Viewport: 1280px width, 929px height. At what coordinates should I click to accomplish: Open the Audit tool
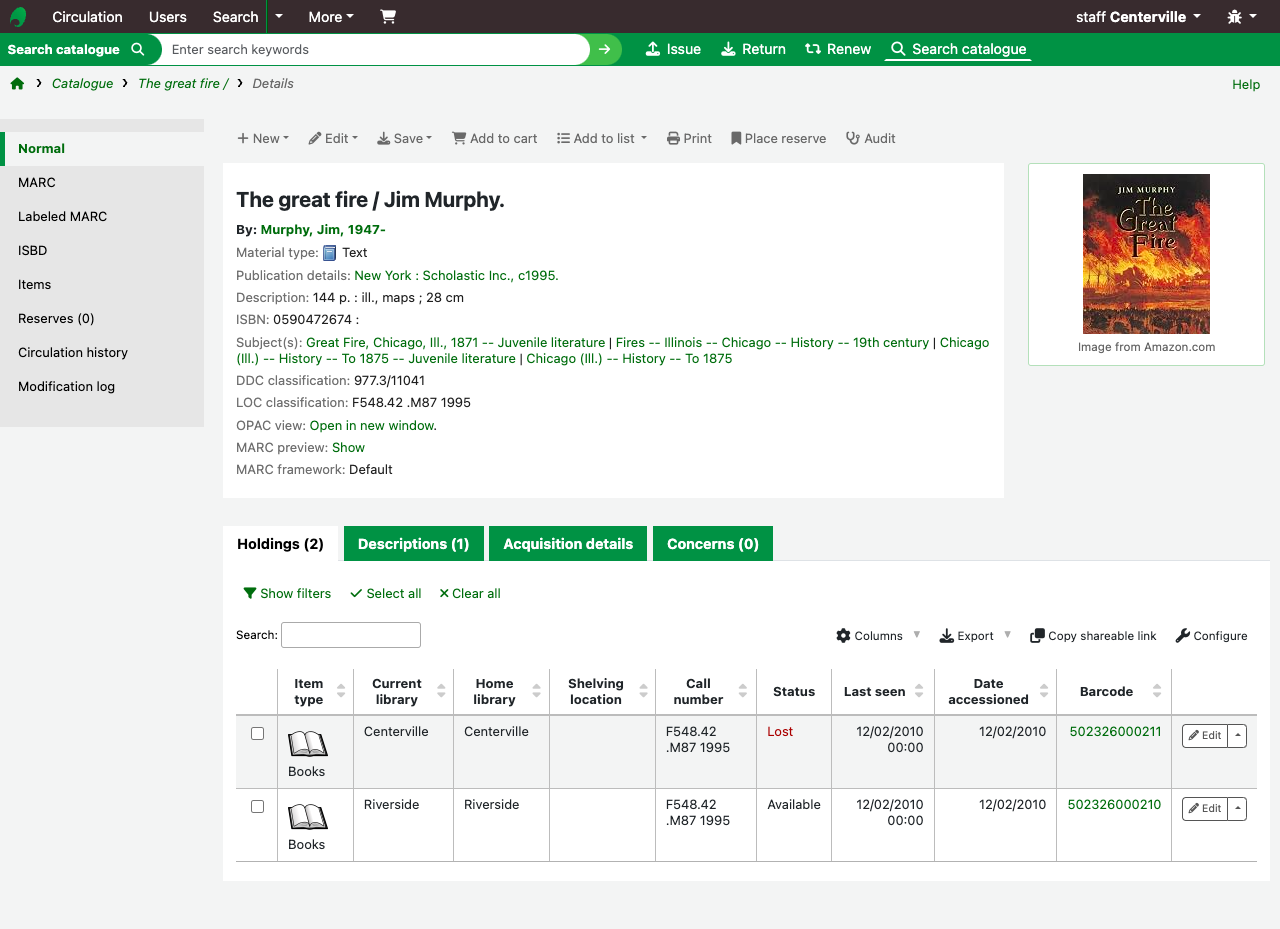[x=870, y=138]
